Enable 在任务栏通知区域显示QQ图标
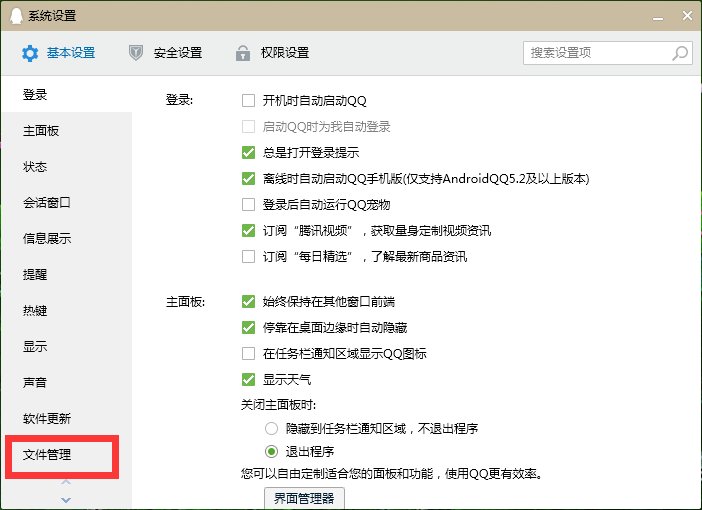This screenshot has height=510, width=702. [x=248, y=353]
